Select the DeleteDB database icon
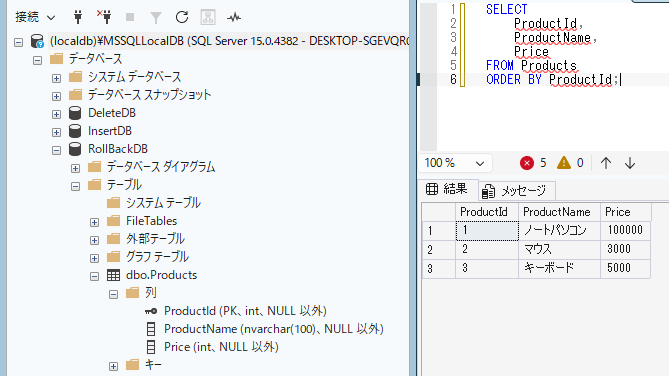This screenshot has height=376, width=669. (x=75, y=113)
